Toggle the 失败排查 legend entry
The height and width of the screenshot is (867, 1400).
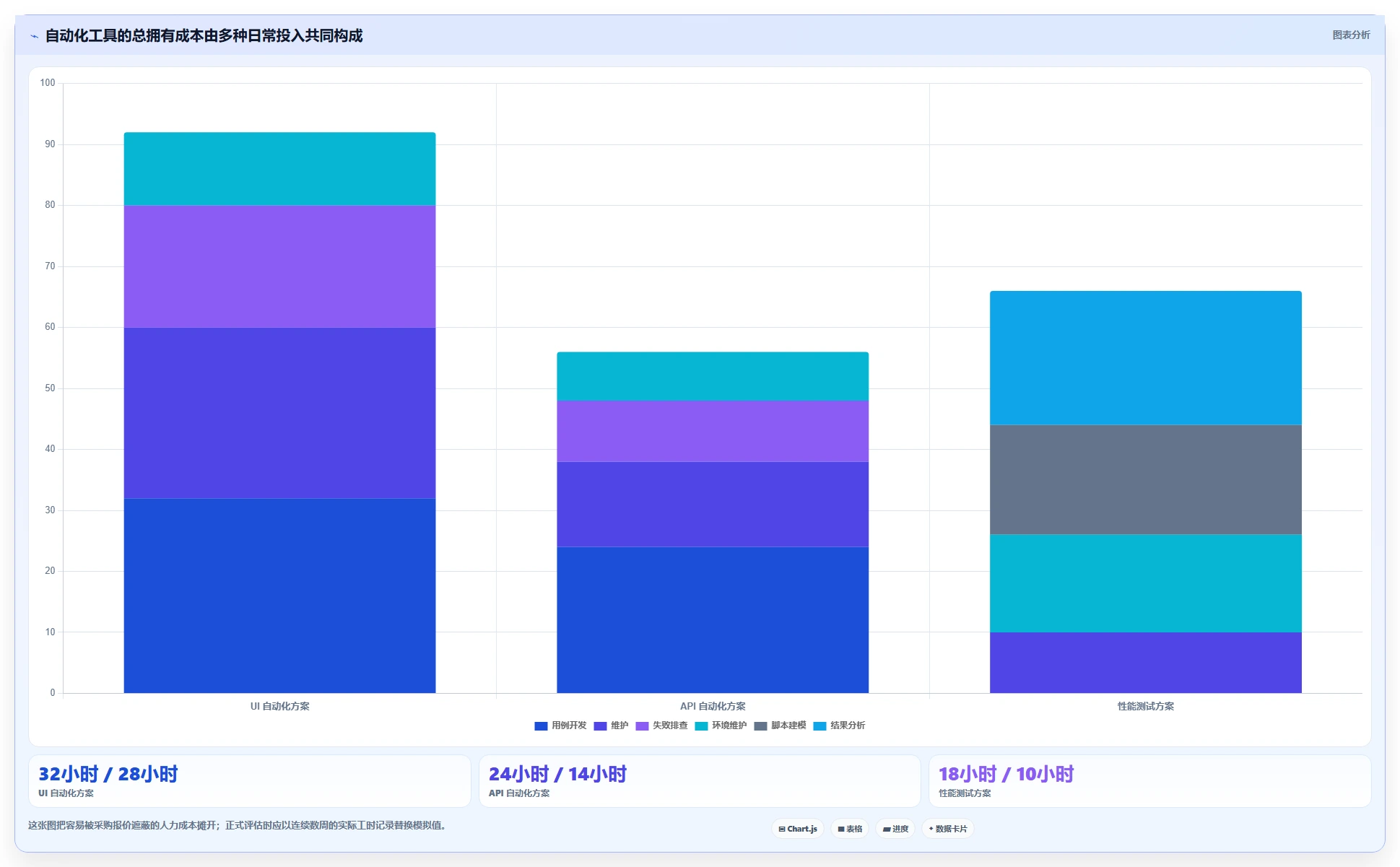(x=661, y=726)
